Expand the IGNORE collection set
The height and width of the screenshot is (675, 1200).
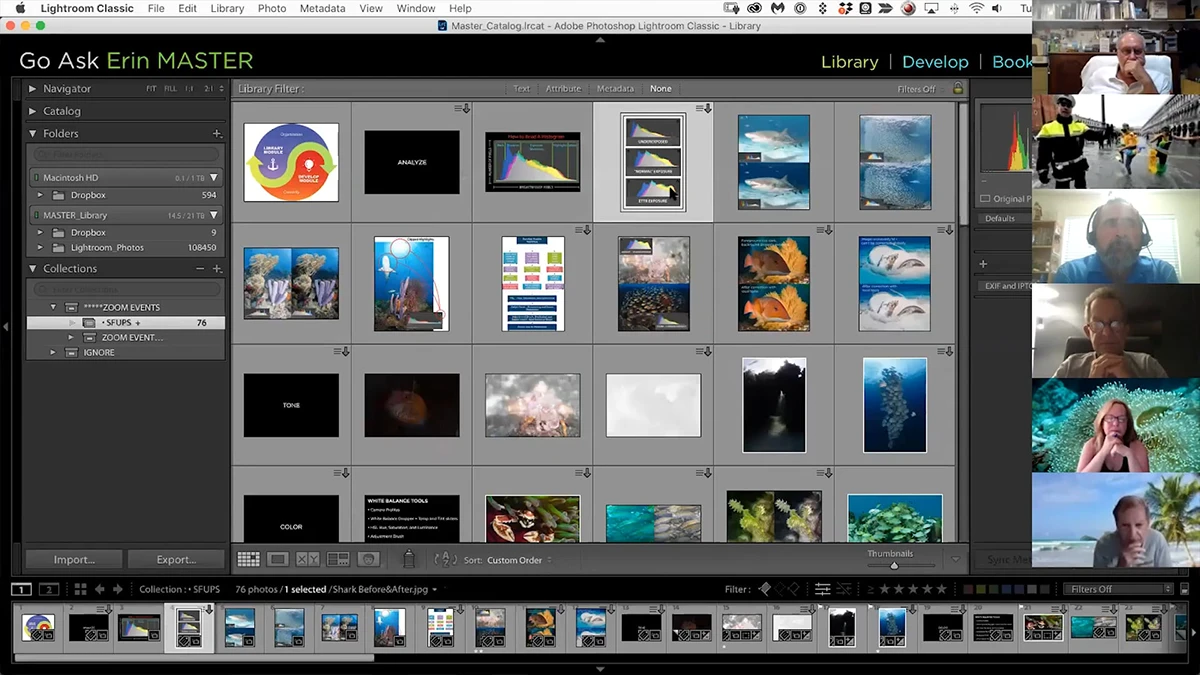coord(54,352)
